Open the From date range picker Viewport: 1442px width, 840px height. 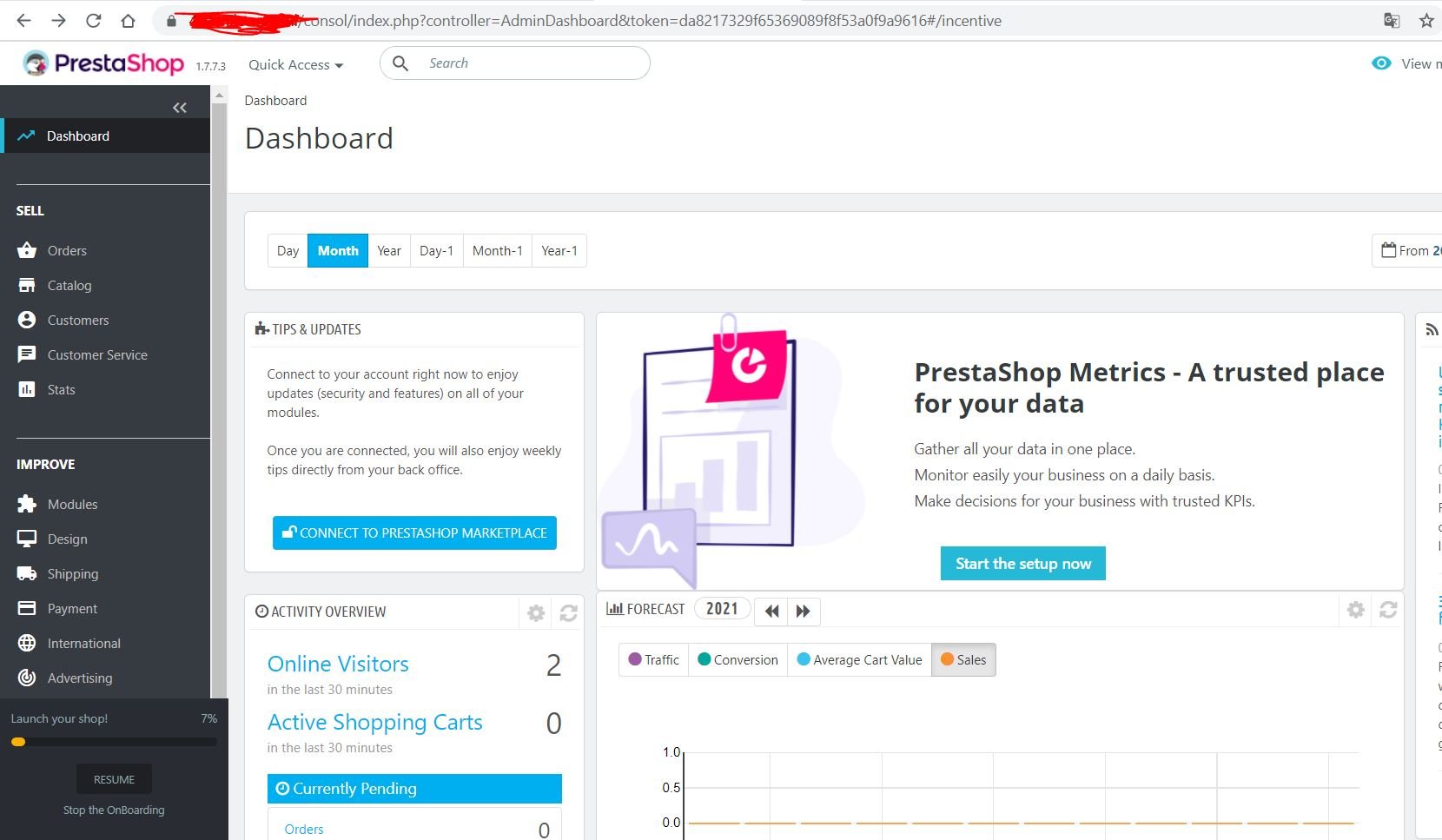(1407, 250)
